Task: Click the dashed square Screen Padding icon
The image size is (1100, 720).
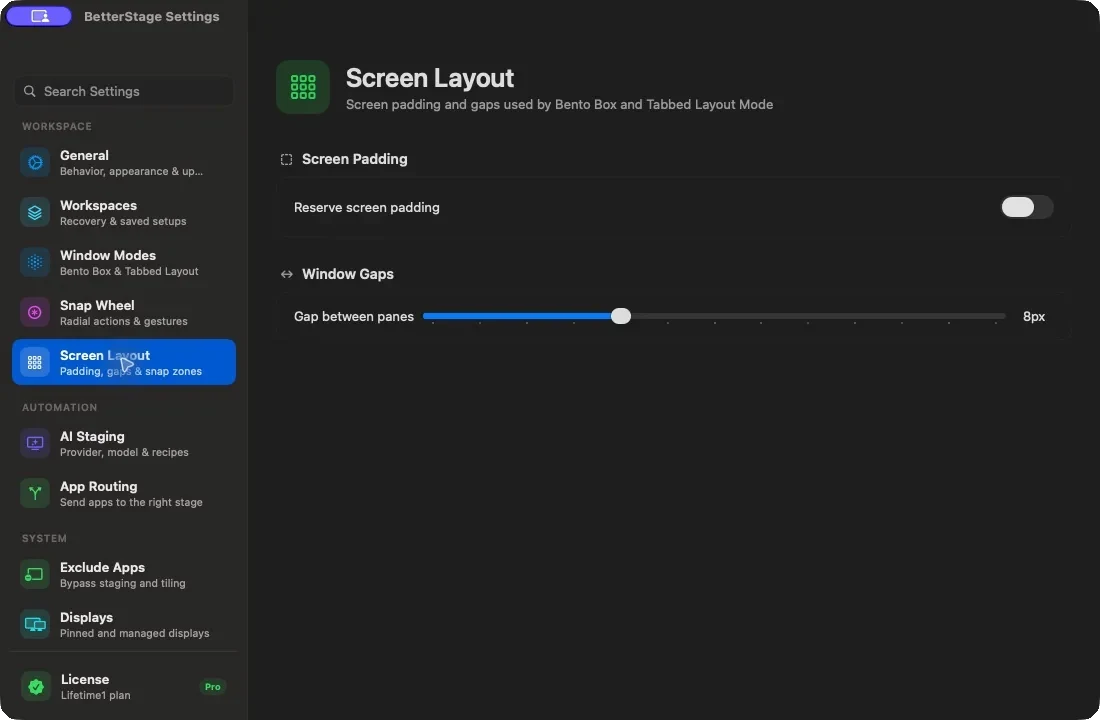Action: tap(286, 159)
